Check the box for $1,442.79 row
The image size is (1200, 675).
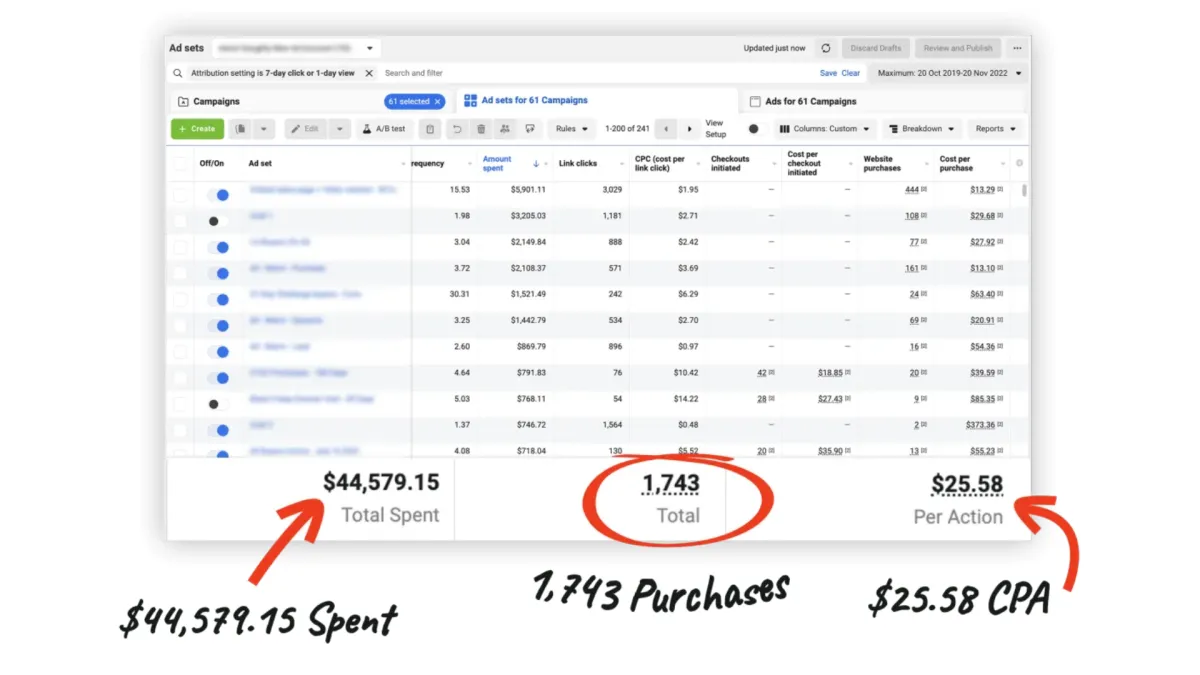pyautogui.click(x=180, y=325)
